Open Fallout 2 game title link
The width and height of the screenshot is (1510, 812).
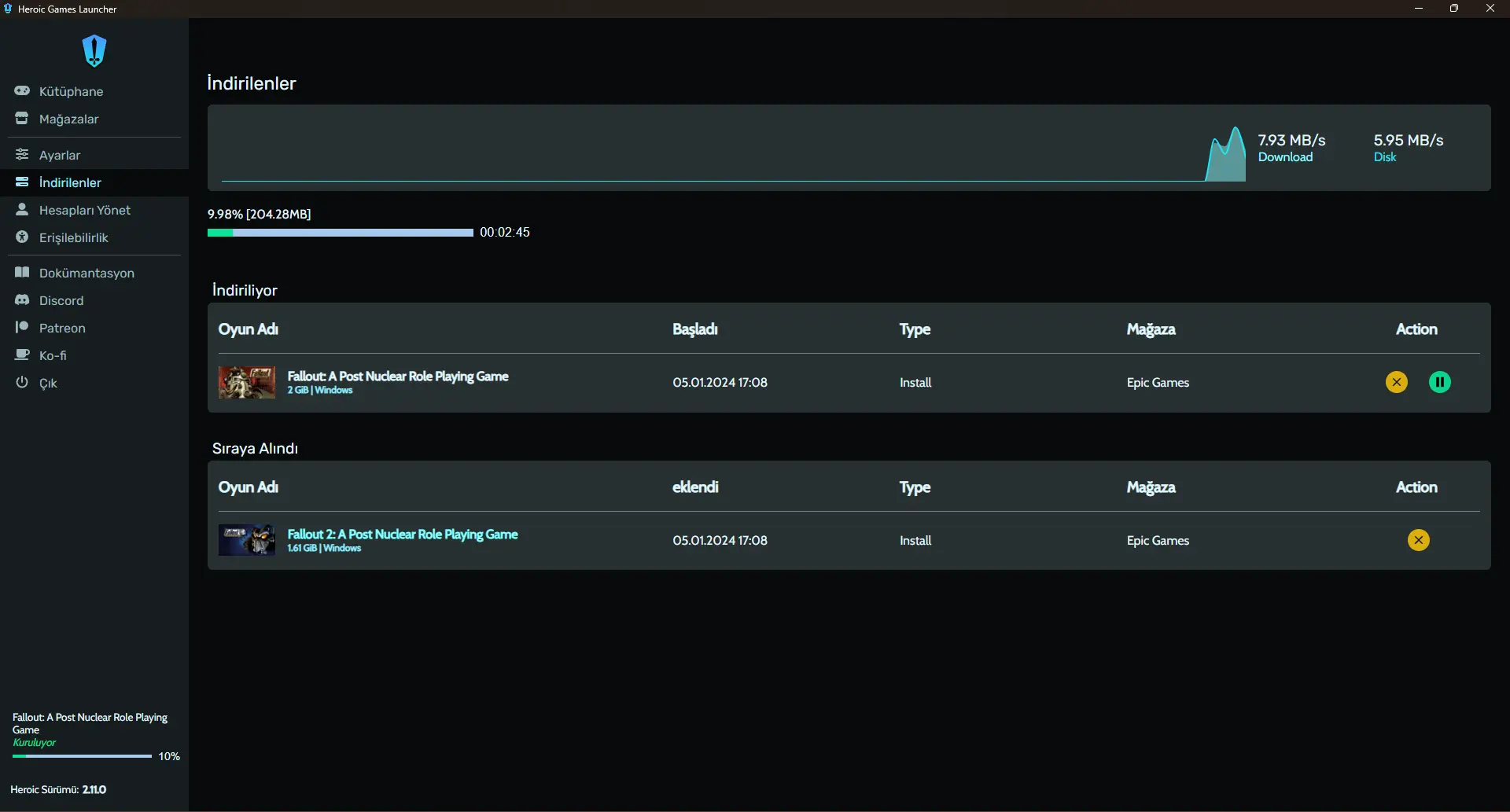pyautogui.click(x=403, y=535)
